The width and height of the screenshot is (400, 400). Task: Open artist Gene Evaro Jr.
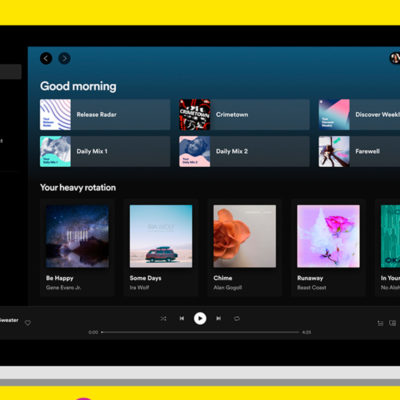(x=63, y=287)
